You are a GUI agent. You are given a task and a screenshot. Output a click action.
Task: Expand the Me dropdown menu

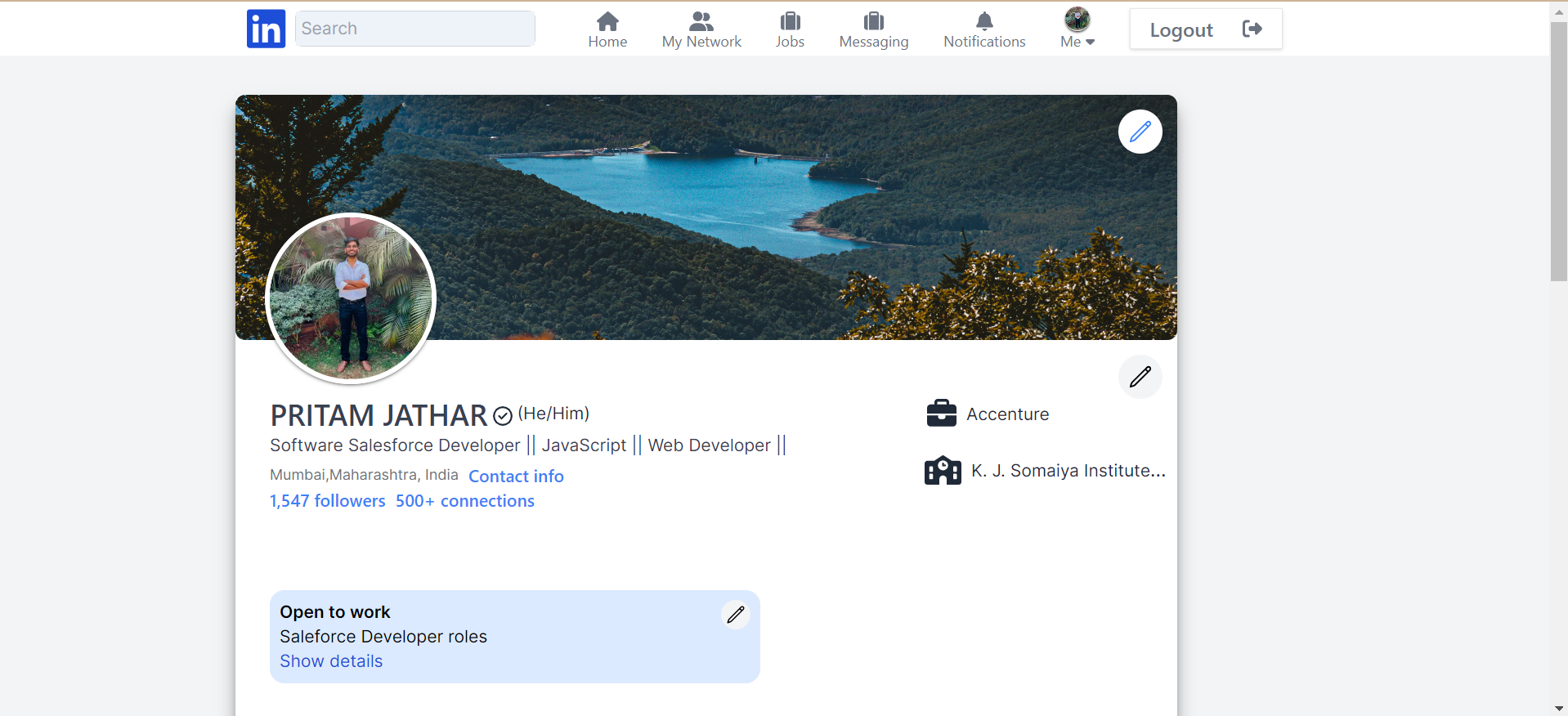1077,42
